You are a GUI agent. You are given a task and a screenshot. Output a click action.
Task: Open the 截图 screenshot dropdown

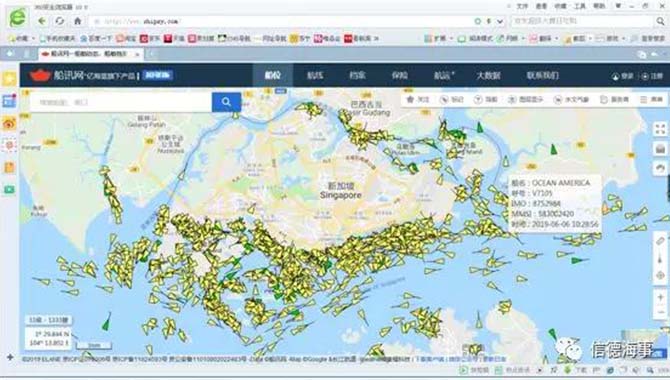[x=578, y=38]
